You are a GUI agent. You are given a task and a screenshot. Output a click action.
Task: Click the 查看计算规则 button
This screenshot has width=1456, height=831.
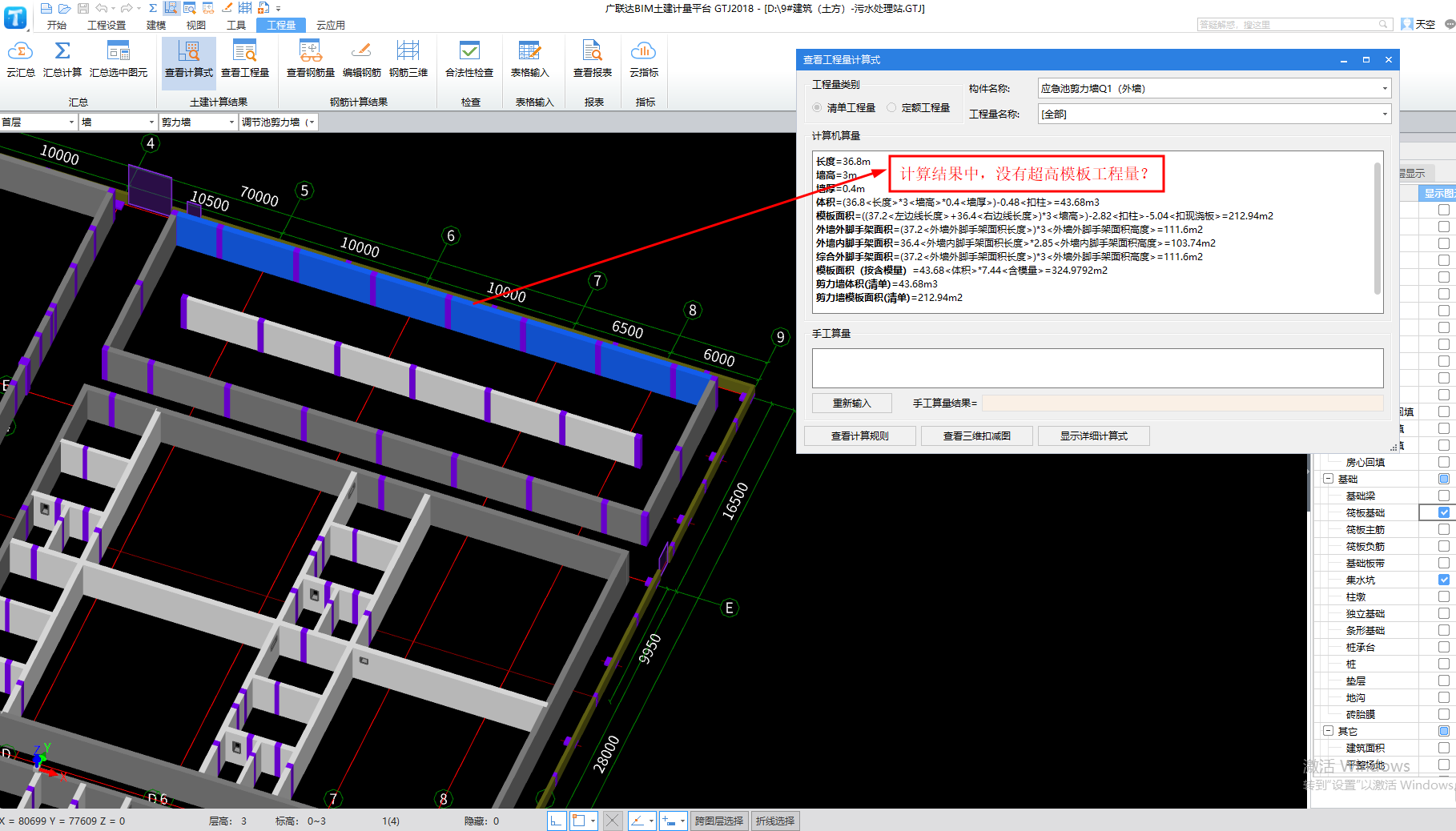[x=860, y=436]
